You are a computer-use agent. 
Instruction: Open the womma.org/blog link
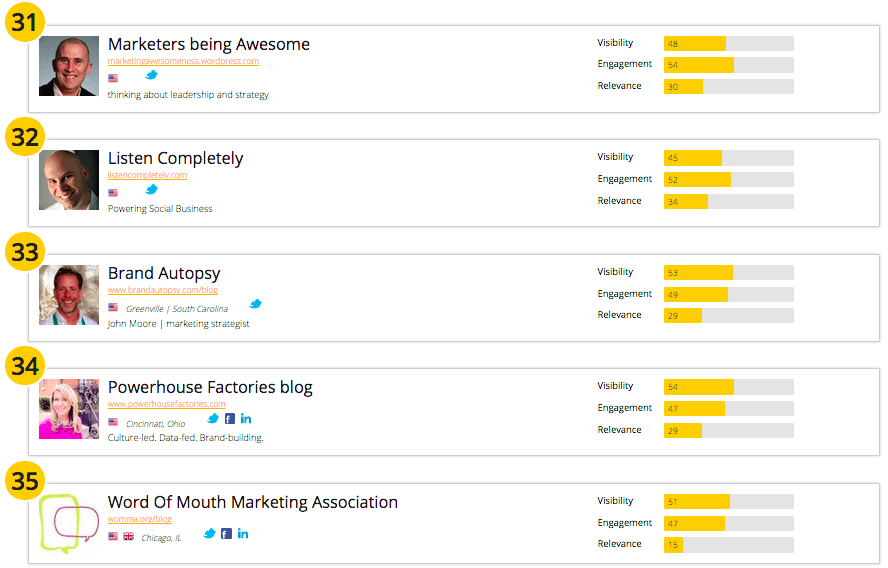pyautogui.click(x=140, y=519)
